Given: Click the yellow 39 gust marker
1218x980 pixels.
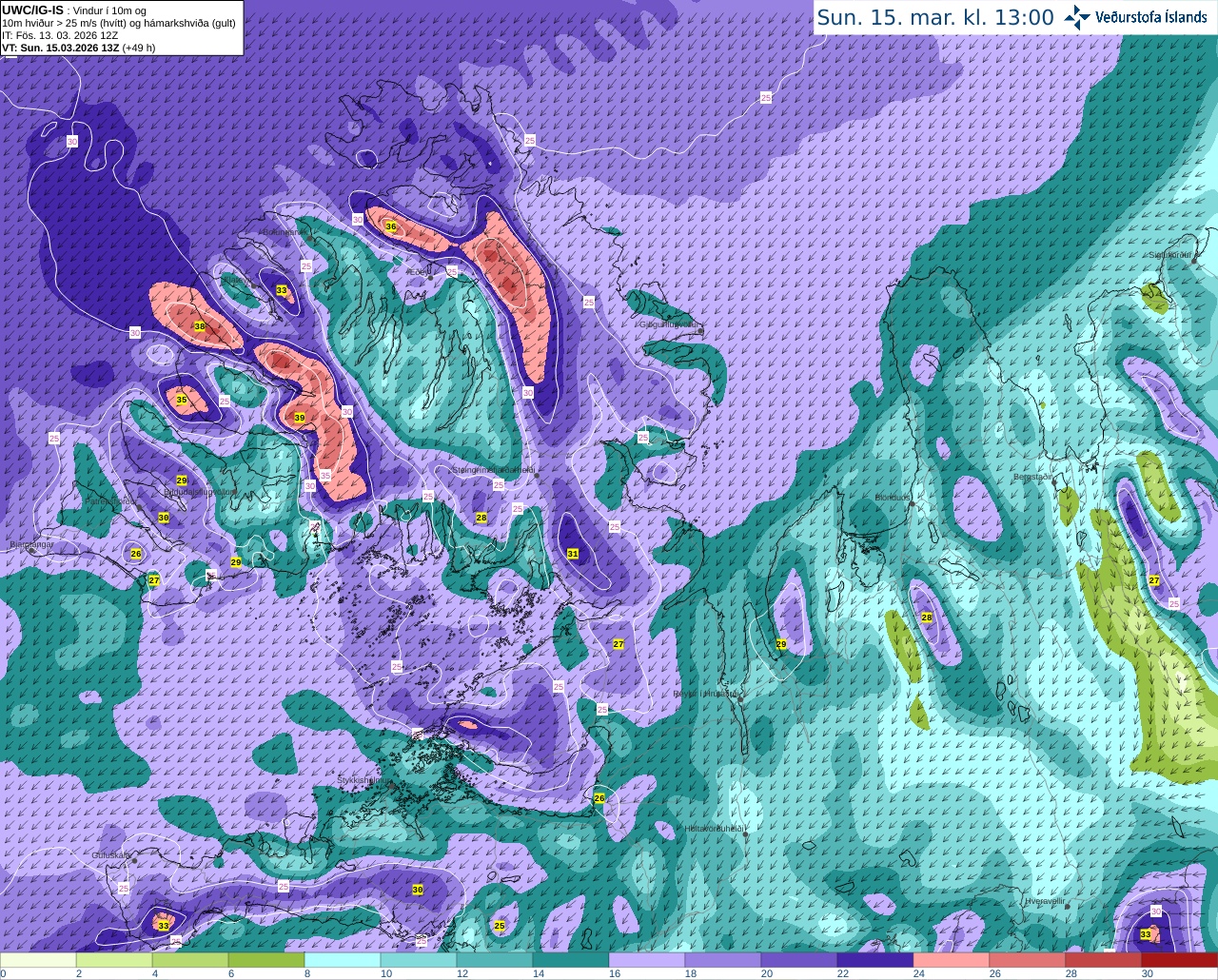Looking at the screenshot, I should (300, 418).
